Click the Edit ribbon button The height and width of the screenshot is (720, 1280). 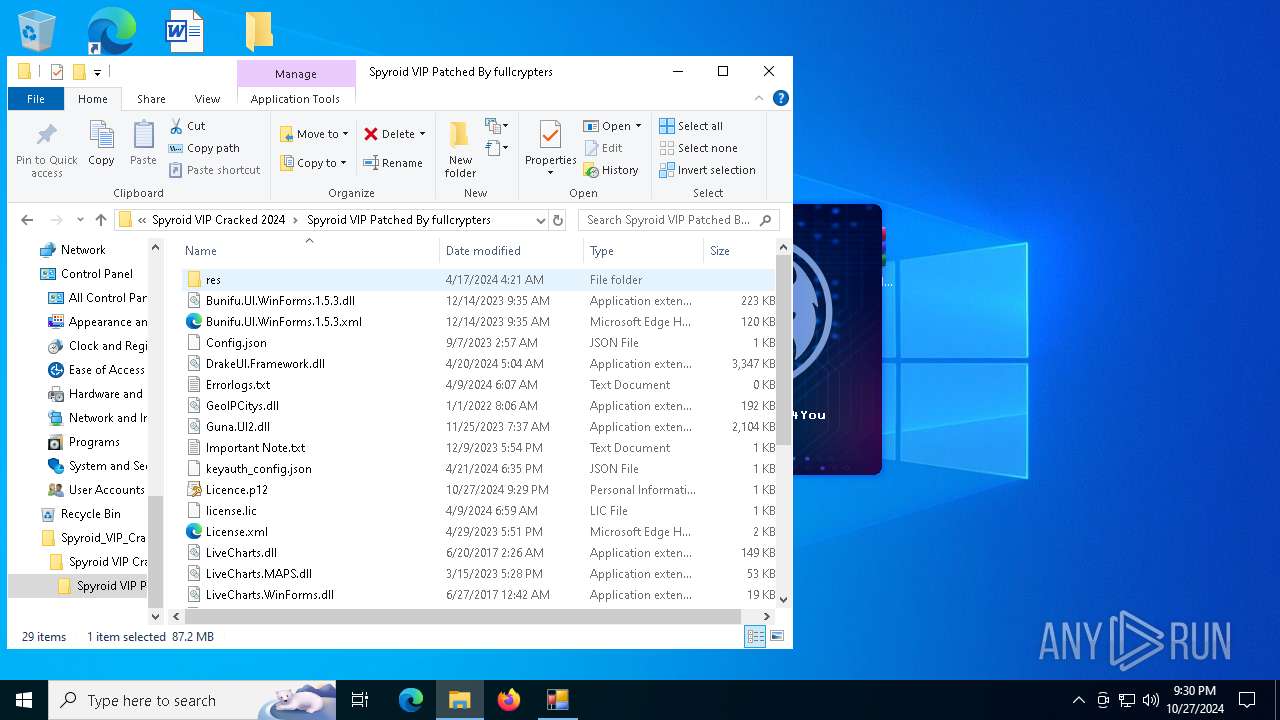point(604,148)
